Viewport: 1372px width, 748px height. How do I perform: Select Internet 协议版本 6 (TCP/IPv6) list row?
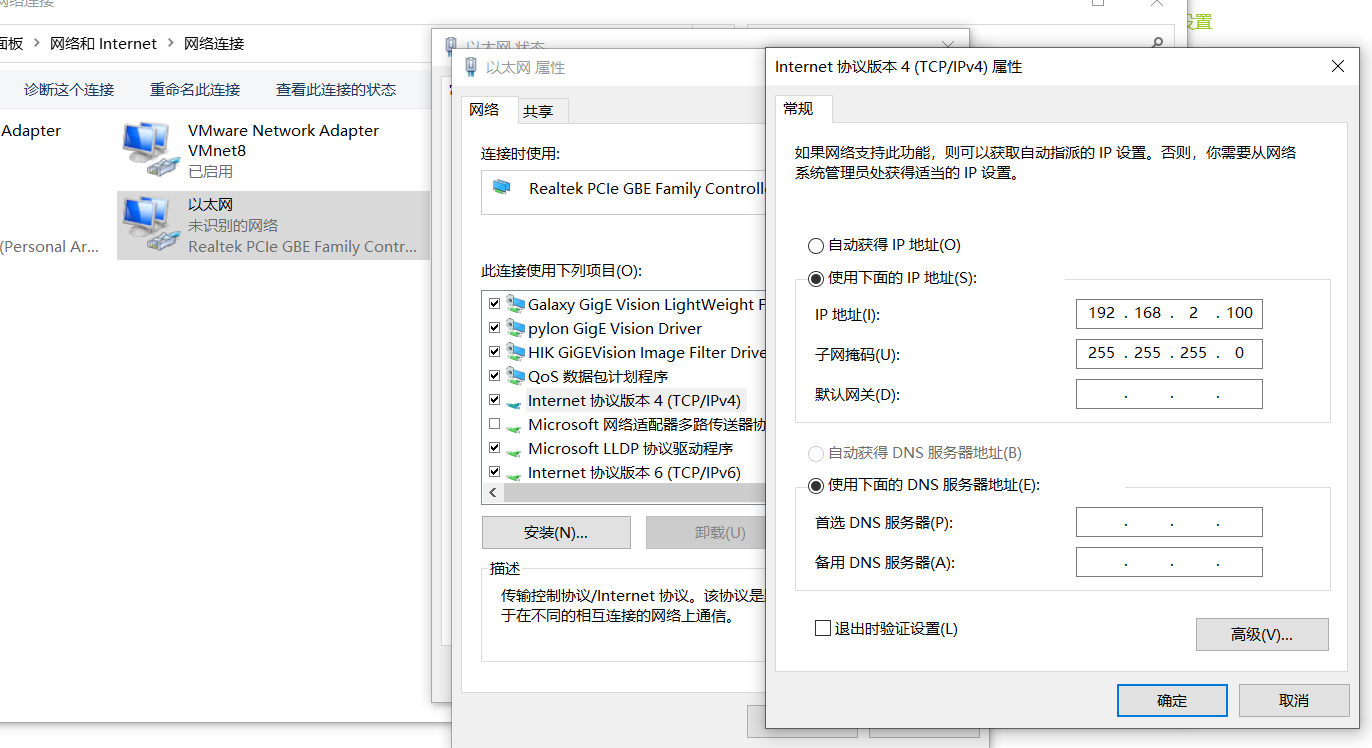624,472
